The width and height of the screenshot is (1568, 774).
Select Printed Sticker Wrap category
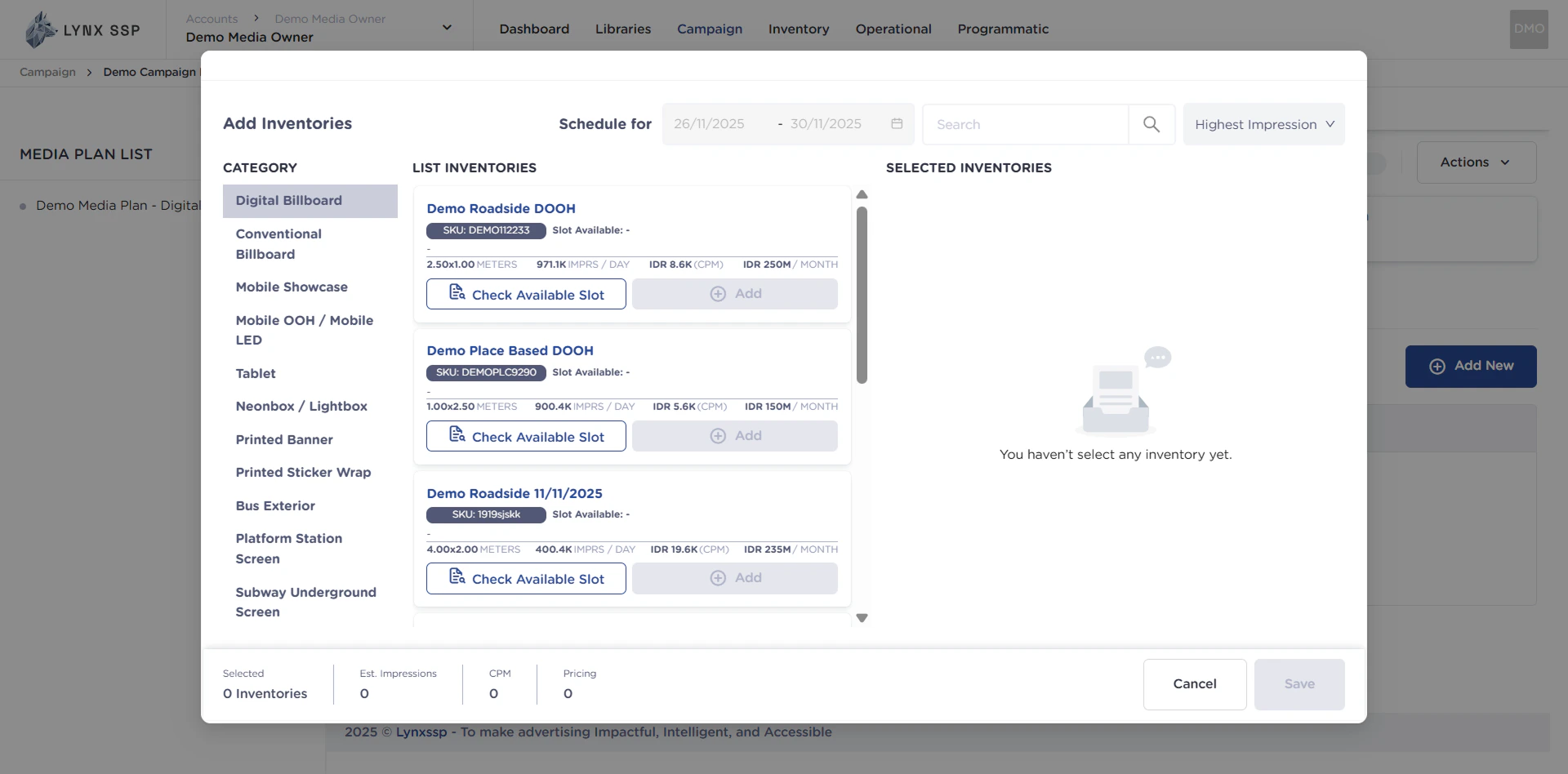click(310, 473)
